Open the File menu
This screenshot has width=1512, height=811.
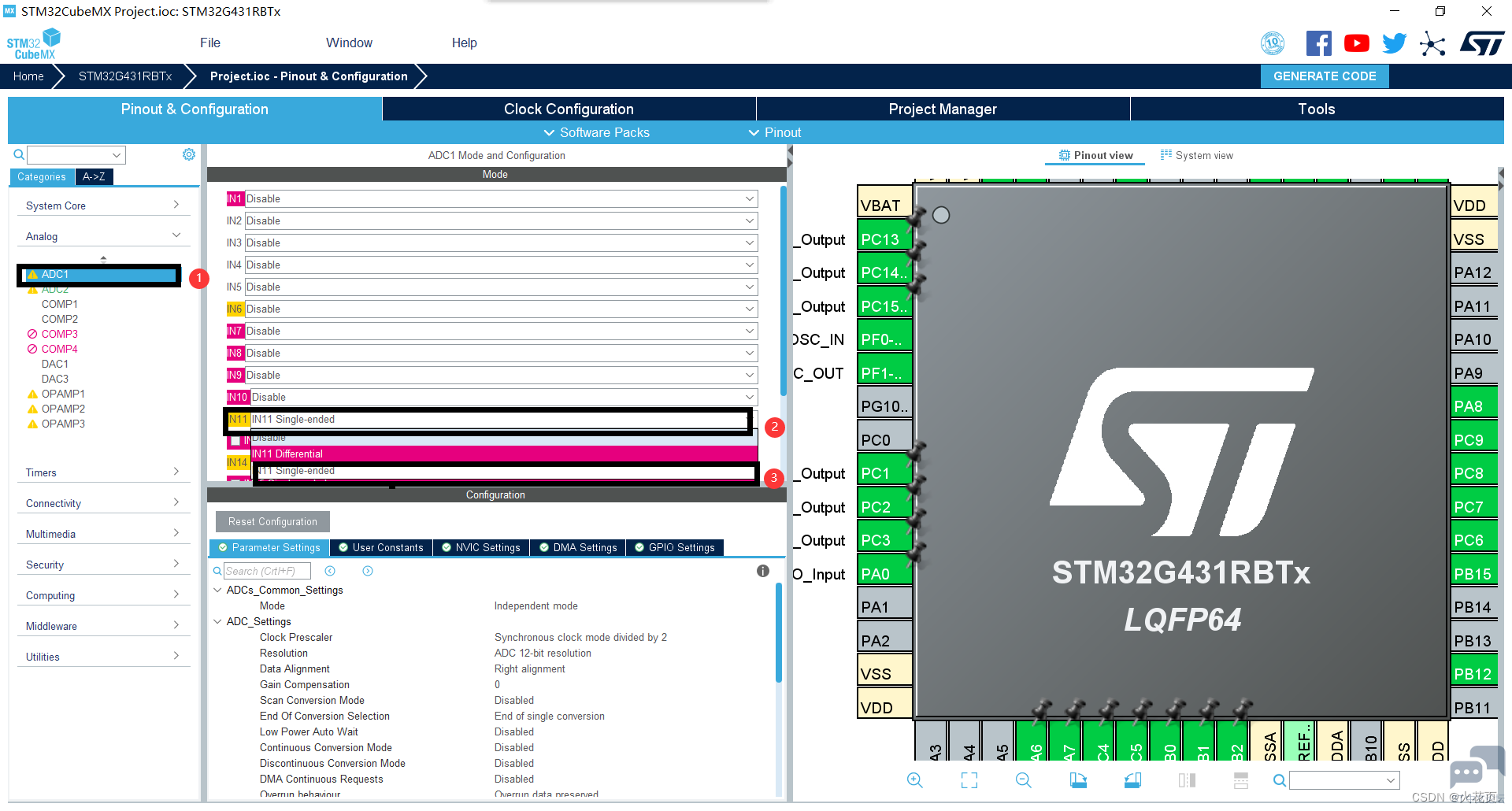[210, 43]
